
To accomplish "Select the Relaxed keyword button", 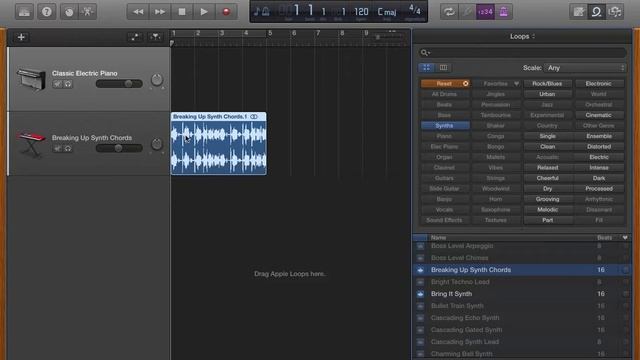I will 547,168.
